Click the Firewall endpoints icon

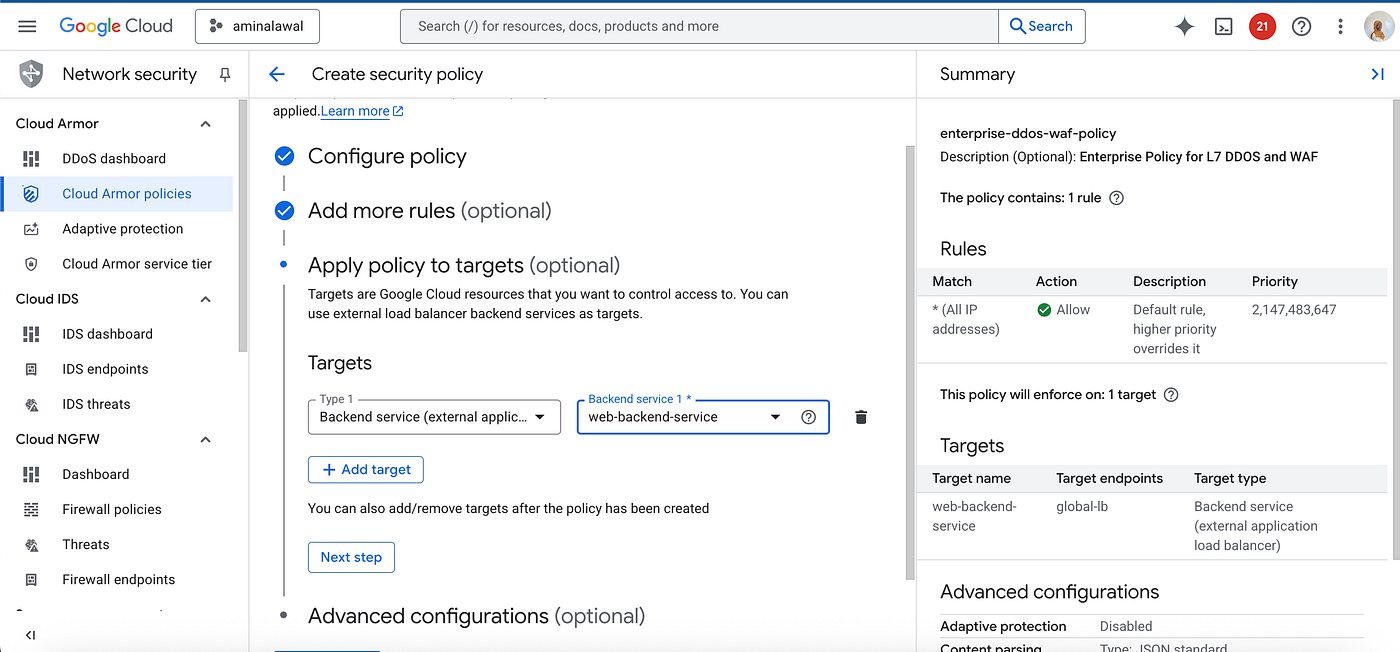pos(31,579)
